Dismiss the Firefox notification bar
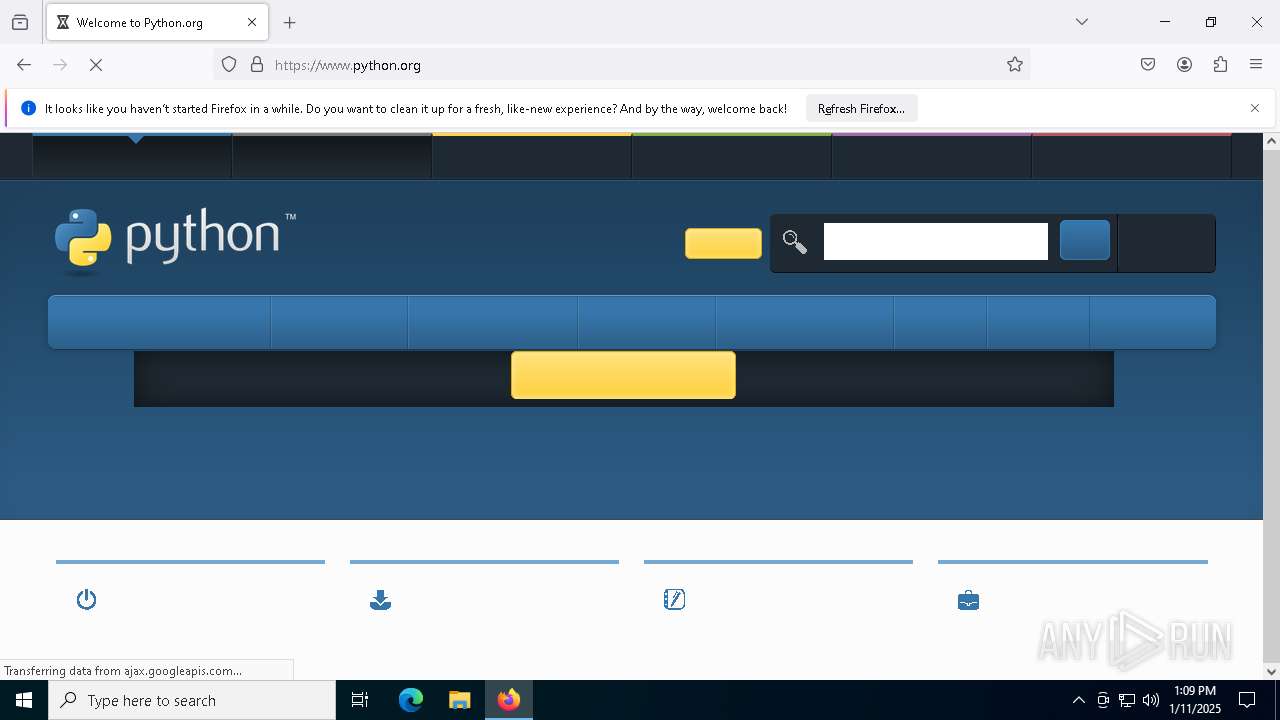 1255,108
